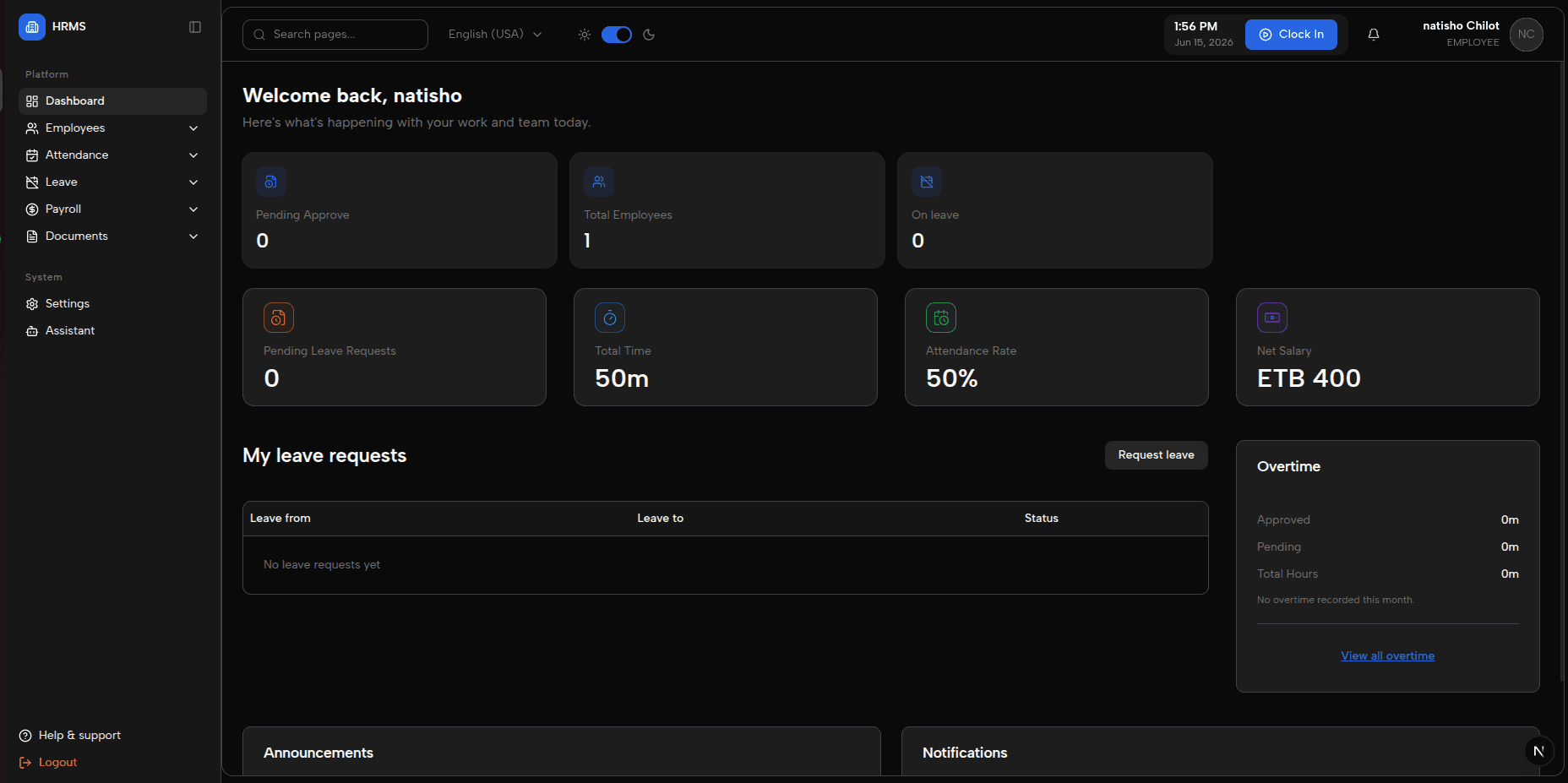The image size is (1568, 783).
Task: Click the Total Hours overtime row
Action: pyautogui.click(x=1387, y=574)
